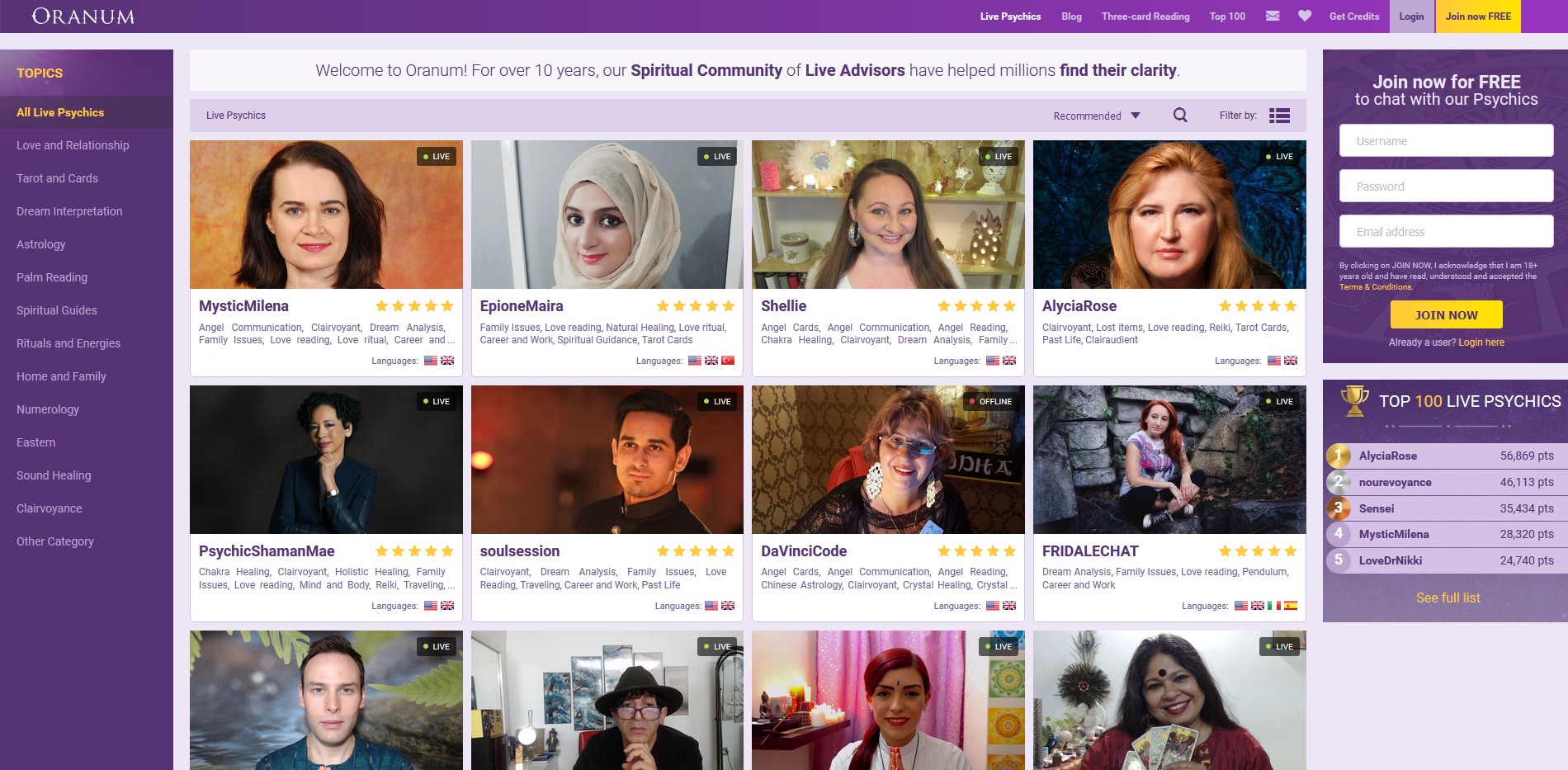Click See full list link
The image size is (1568, 770).
pyautogui.click(x=1448, y=598)
